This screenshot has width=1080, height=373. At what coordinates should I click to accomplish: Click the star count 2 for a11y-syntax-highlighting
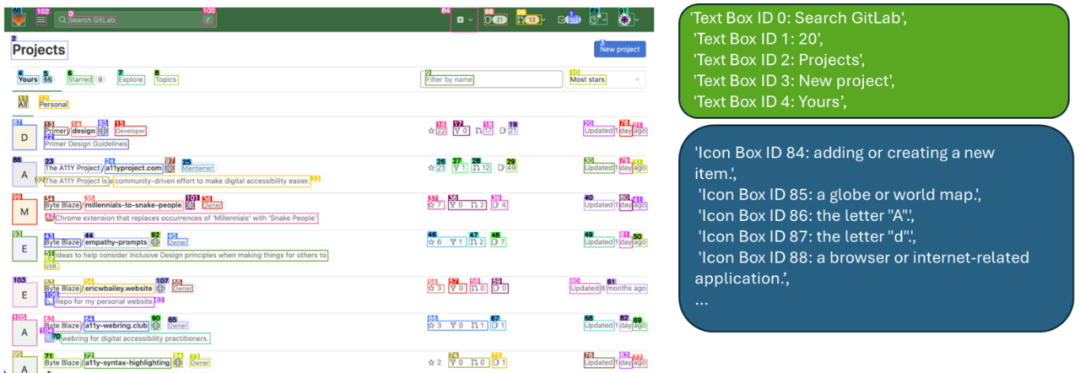(435, 363)
